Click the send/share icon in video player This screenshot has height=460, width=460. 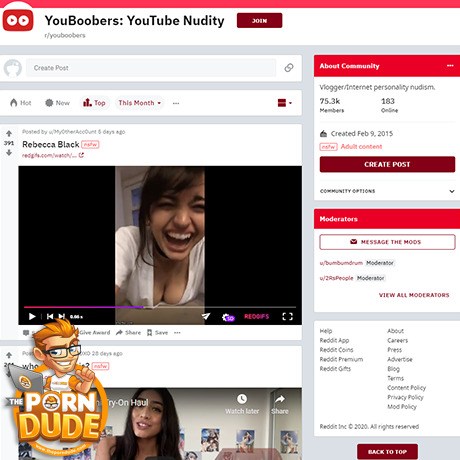tap(206, 316)
